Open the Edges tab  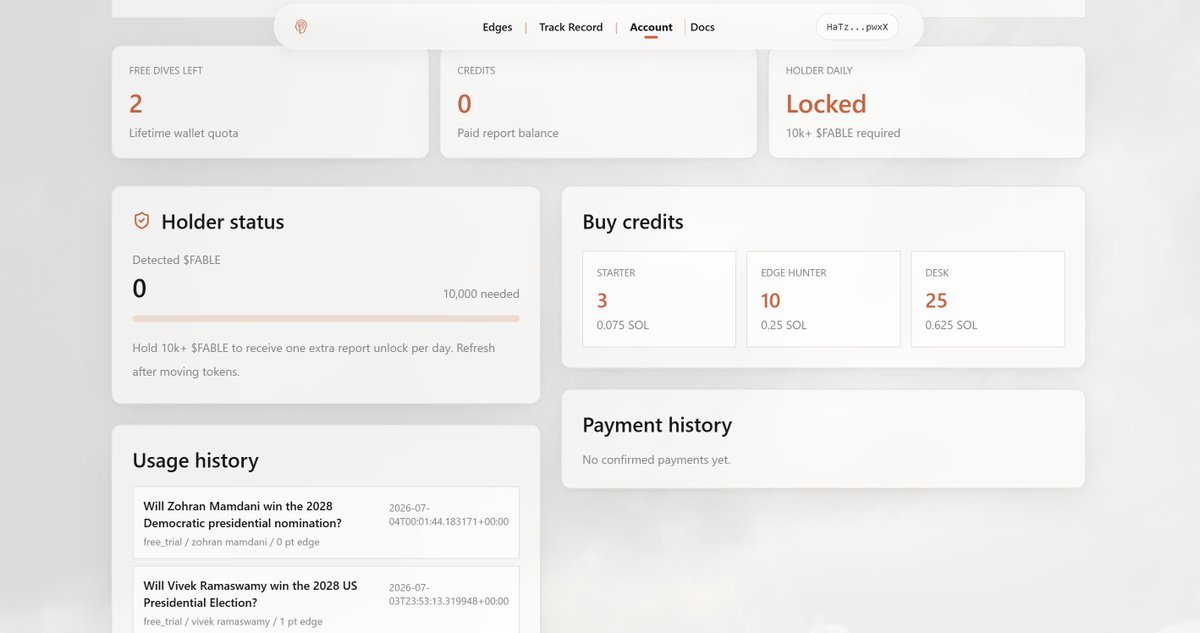click(x=497, y=27)
